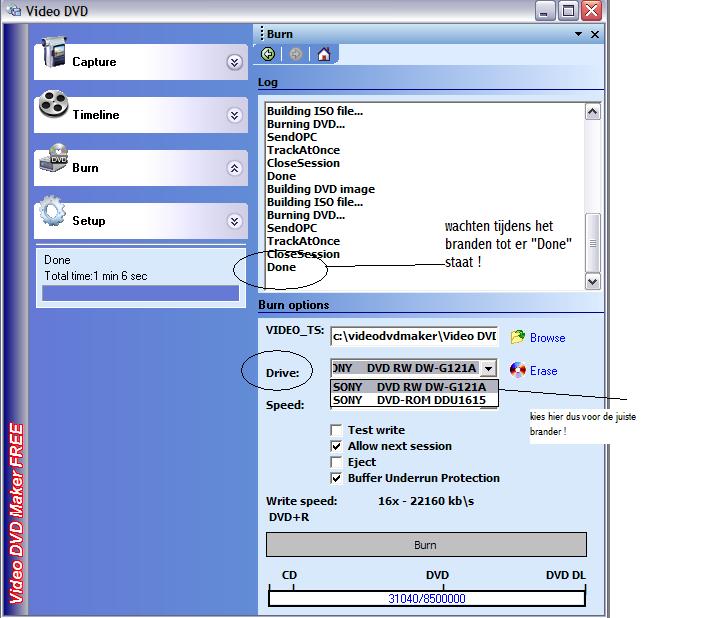
Task: Uncheck Allow next session
Action: (337, 446)
